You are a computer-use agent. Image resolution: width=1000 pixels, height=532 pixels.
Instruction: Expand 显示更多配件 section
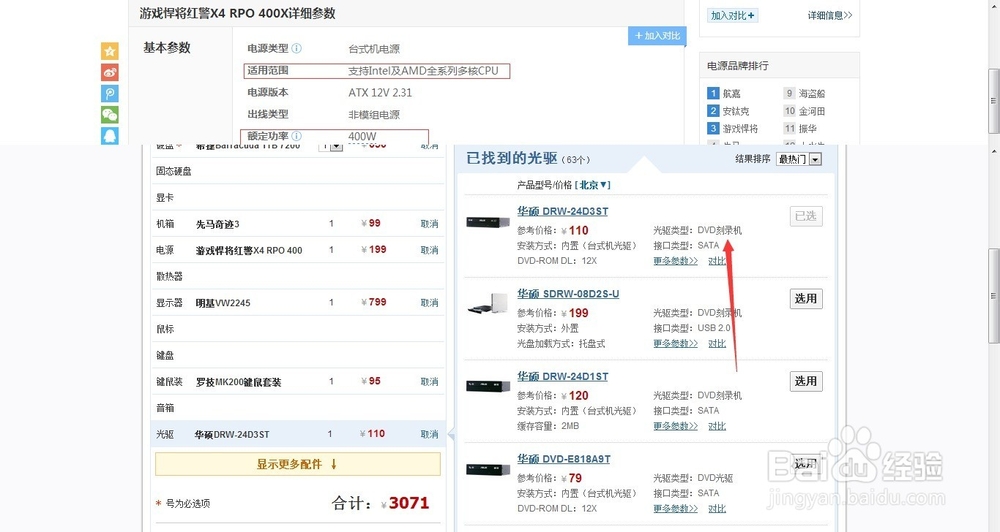click(x=298, y=464)
